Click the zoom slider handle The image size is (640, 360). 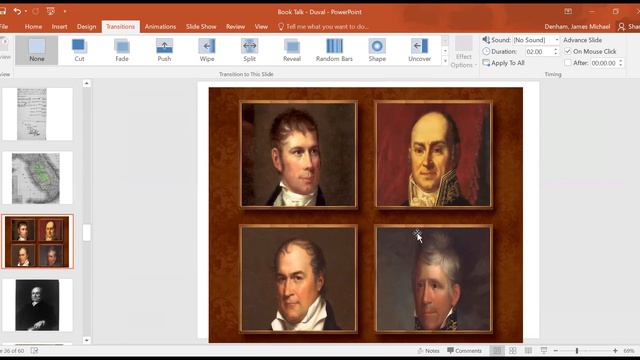577,351
